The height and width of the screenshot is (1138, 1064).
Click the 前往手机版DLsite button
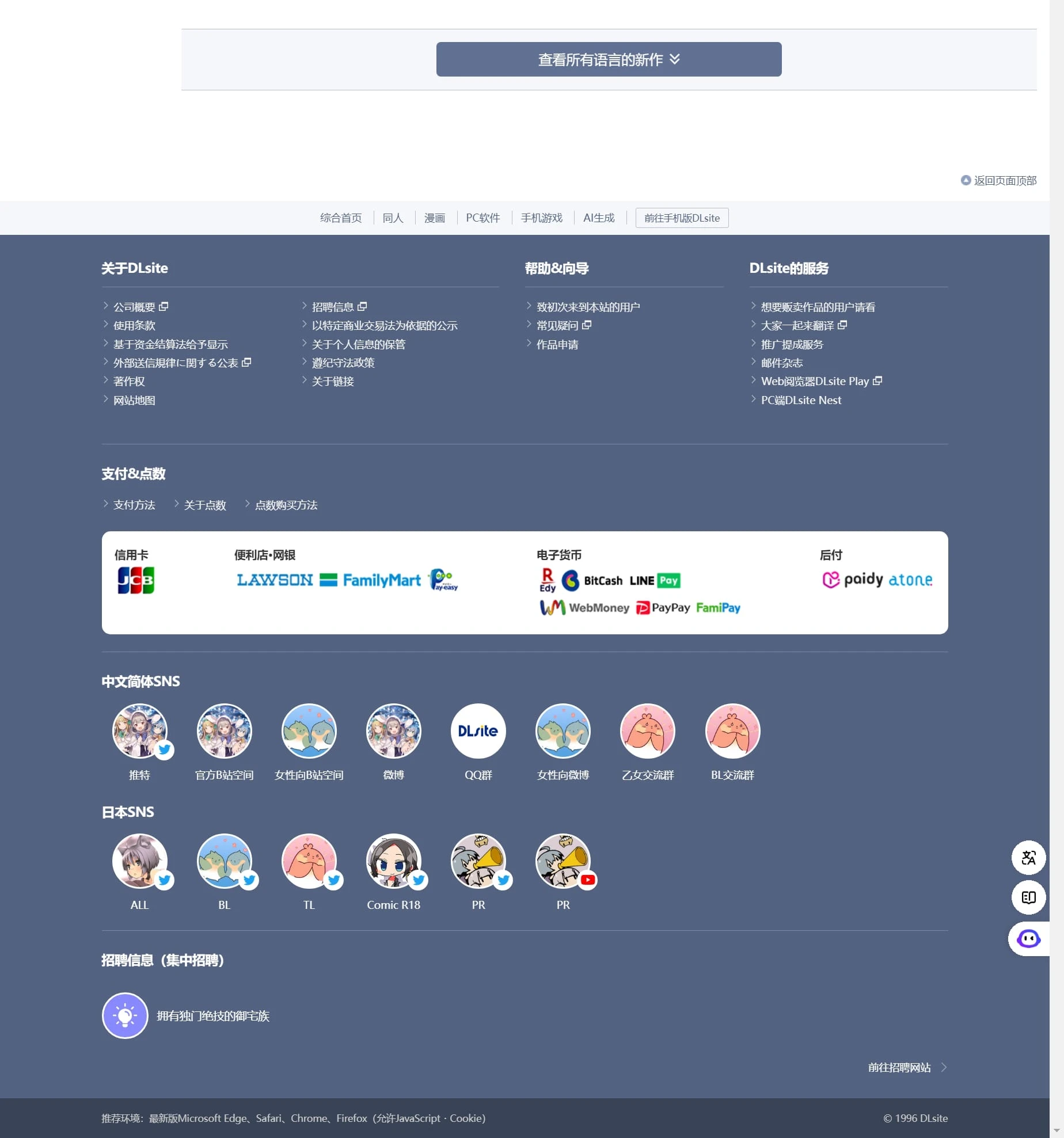(682, 218)
